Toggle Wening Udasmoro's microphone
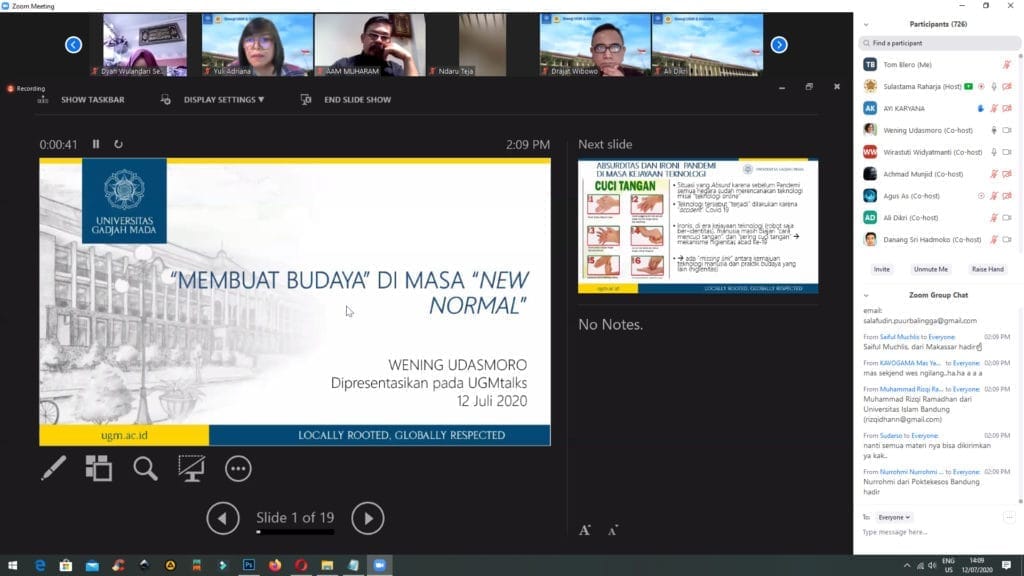1024x576 pixels. pos(994,131)
